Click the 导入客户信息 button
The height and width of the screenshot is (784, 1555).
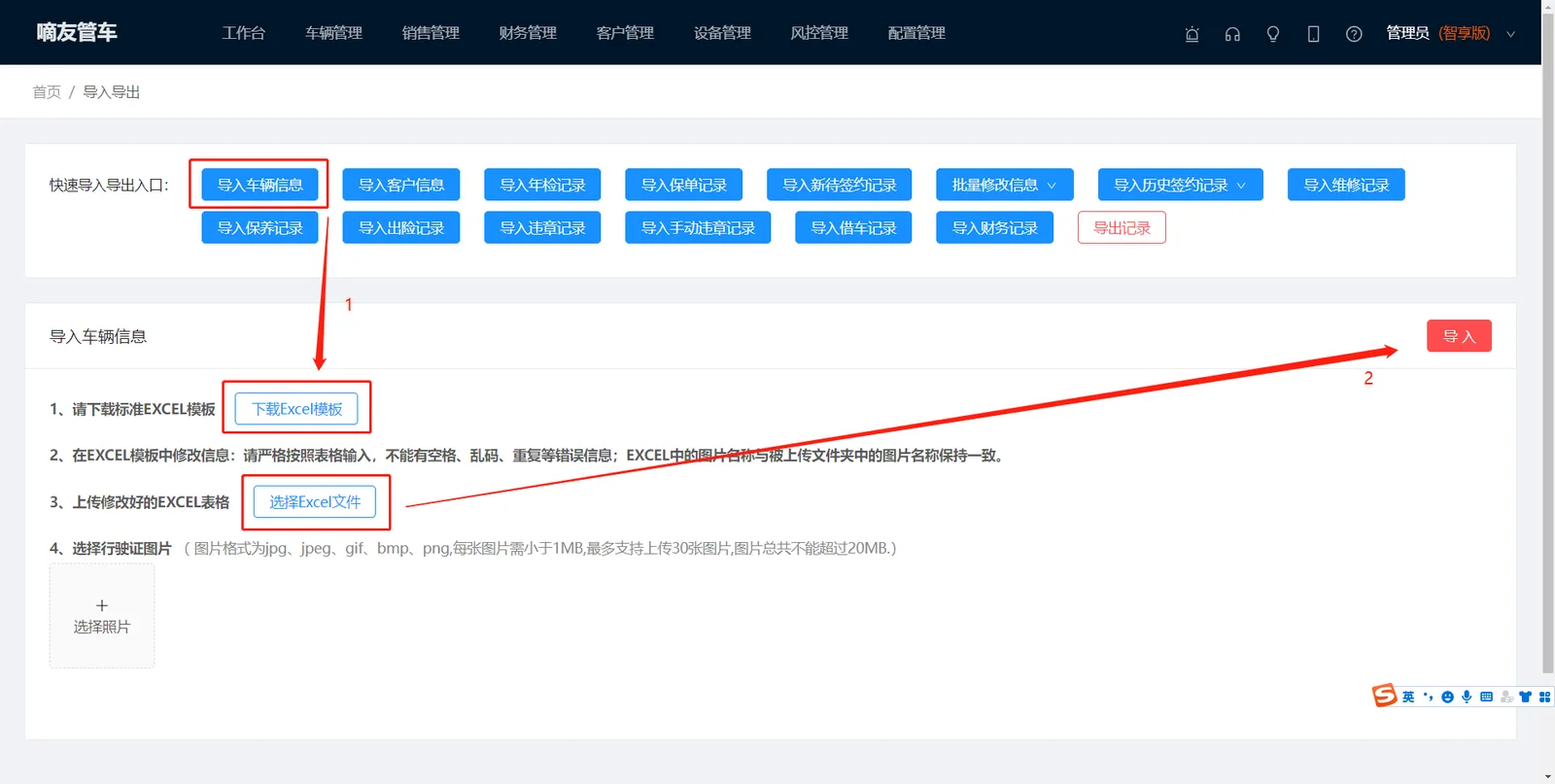[401, 185]
